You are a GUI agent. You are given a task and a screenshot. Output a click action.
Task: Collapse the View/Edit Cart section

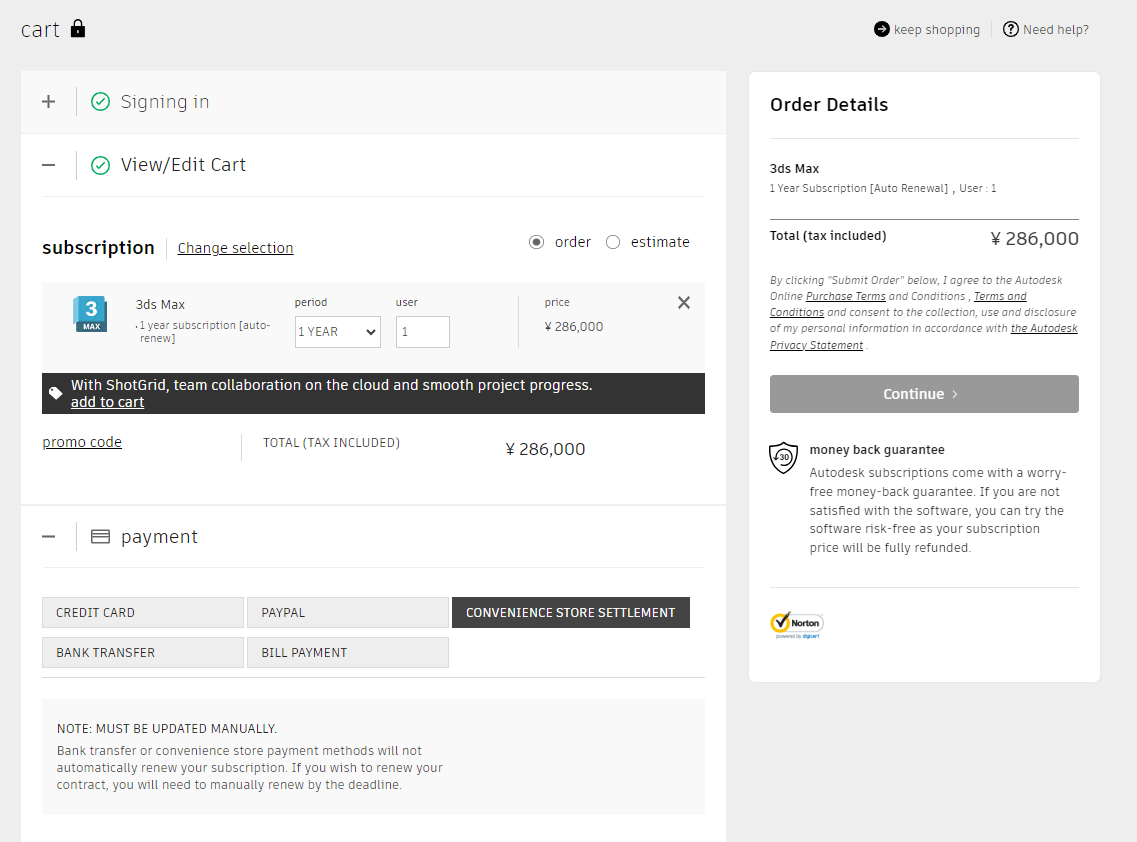49,165
